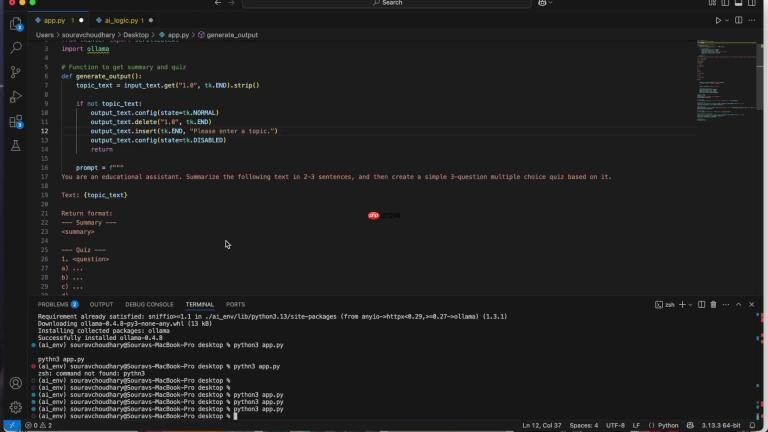Run the Python file with the play button

718,21
